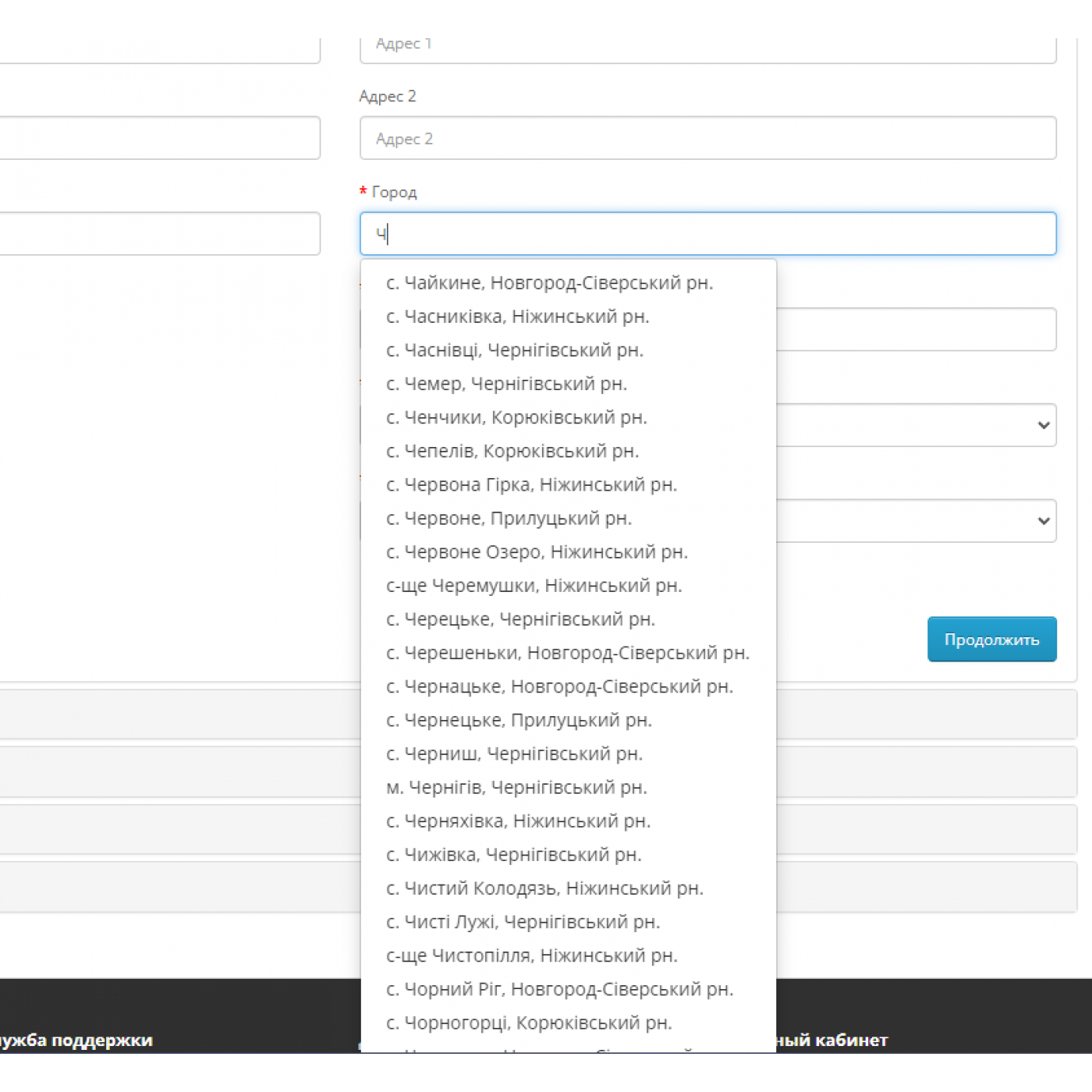Focus the Город input field
This screenshot has width=1092, height=1092.
point(707,234)
